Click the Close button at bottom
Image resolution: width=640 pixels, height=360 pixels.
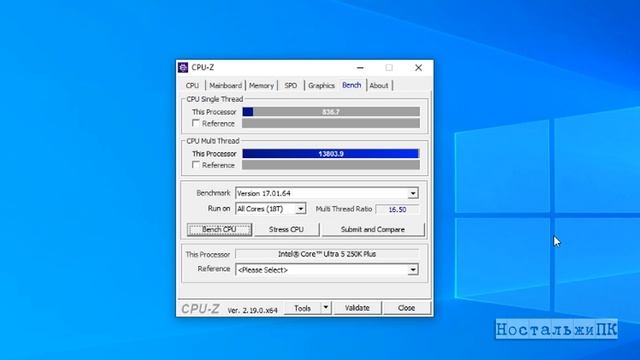coord(407,308)
